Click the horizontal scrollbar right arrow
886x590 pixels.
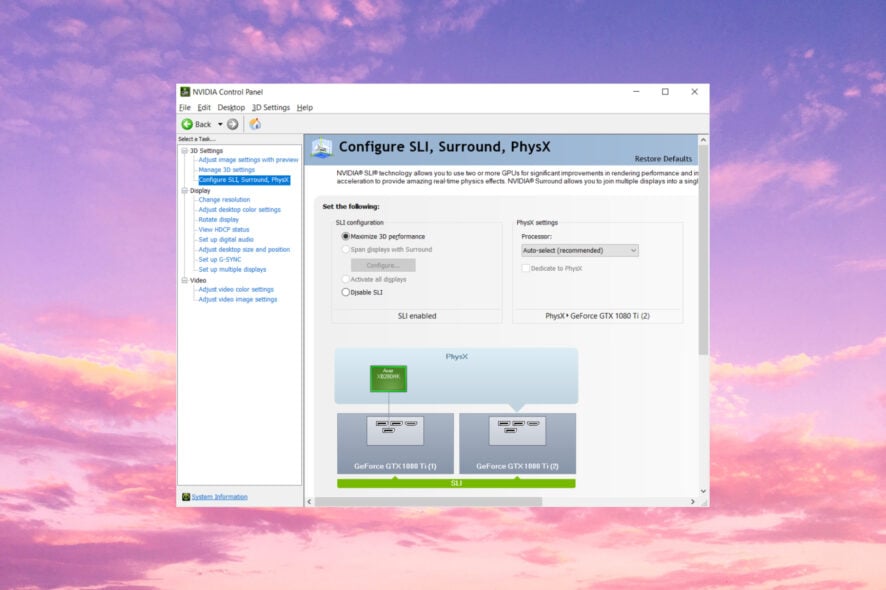coord(693,502)
